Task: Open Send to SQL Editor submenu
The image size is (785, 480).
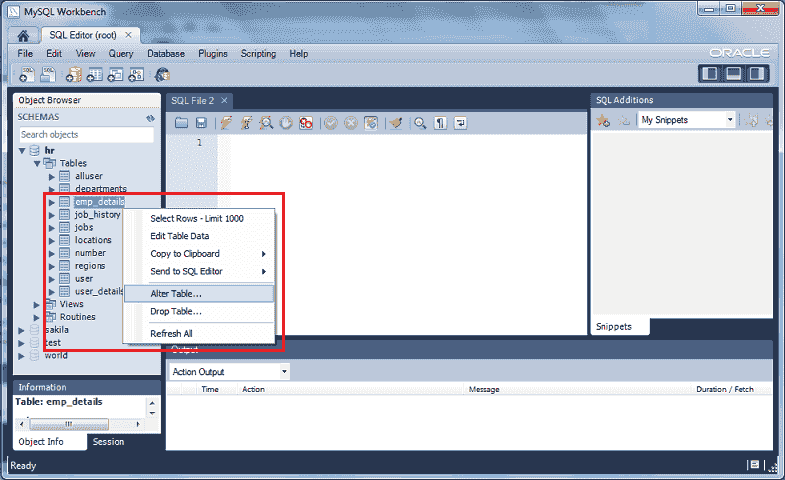Action: pyautogui.click(x=199, y=271)
